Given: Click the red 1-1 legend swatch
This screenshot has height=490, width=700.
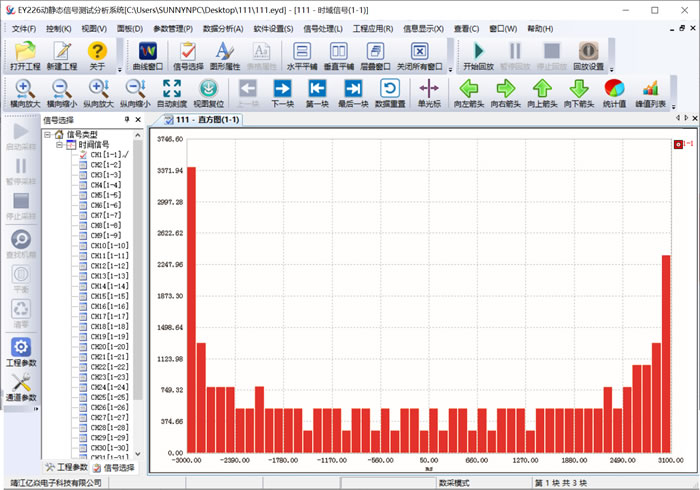Looking at the screenshot, I should tap(678, 144).
